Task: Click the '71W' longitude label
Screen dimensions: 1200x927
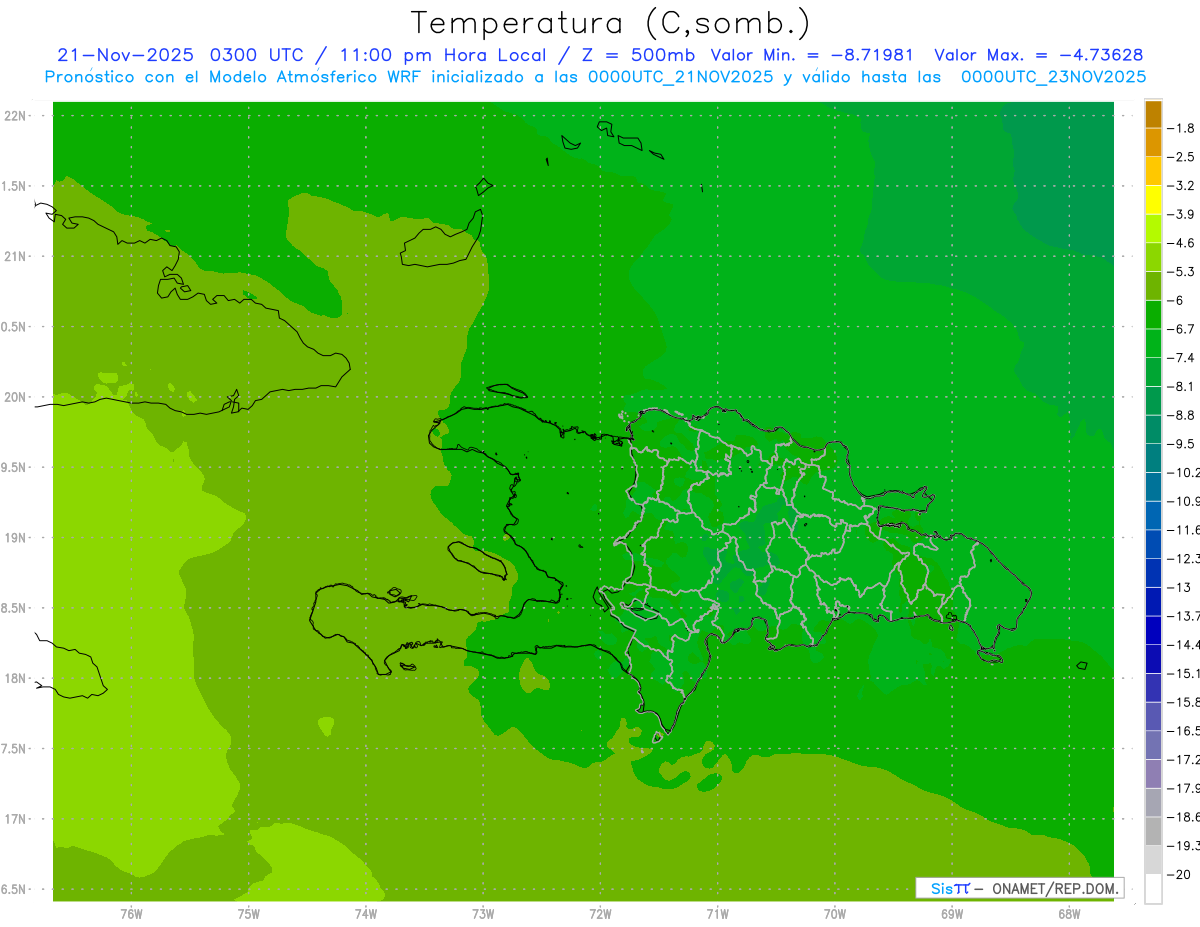Action: [717, 914]
